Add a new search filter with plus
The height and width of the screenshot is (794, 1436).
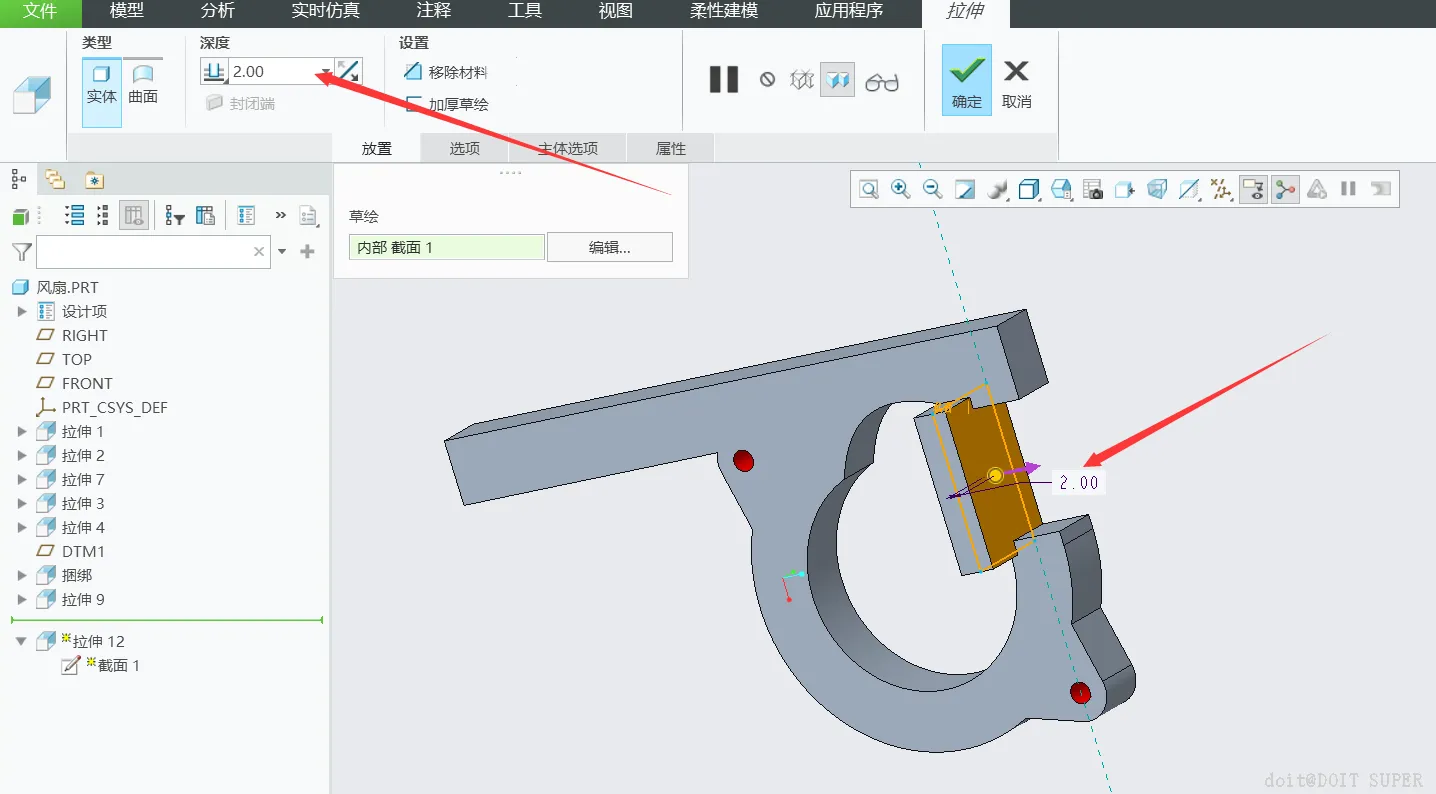click(x=307, y=252)
